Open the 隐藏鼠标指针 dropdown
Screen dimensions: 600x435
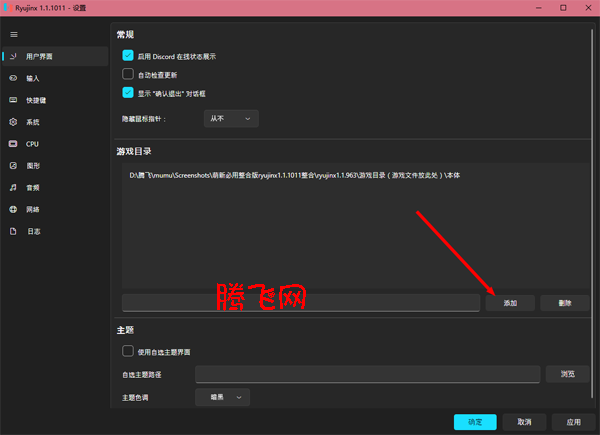pyautogui.click(x=231, y=119)
